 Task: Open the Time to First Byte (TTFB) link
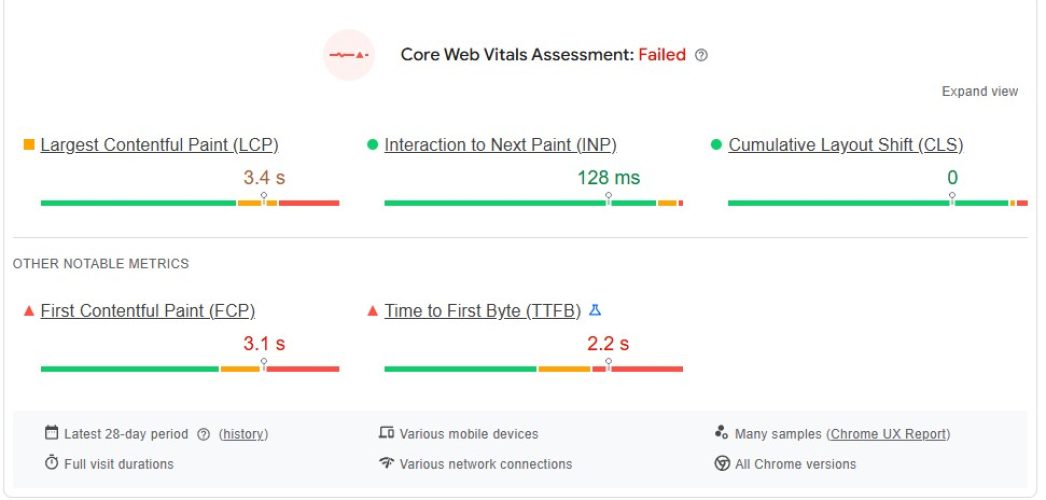click(x=482, y=311)
